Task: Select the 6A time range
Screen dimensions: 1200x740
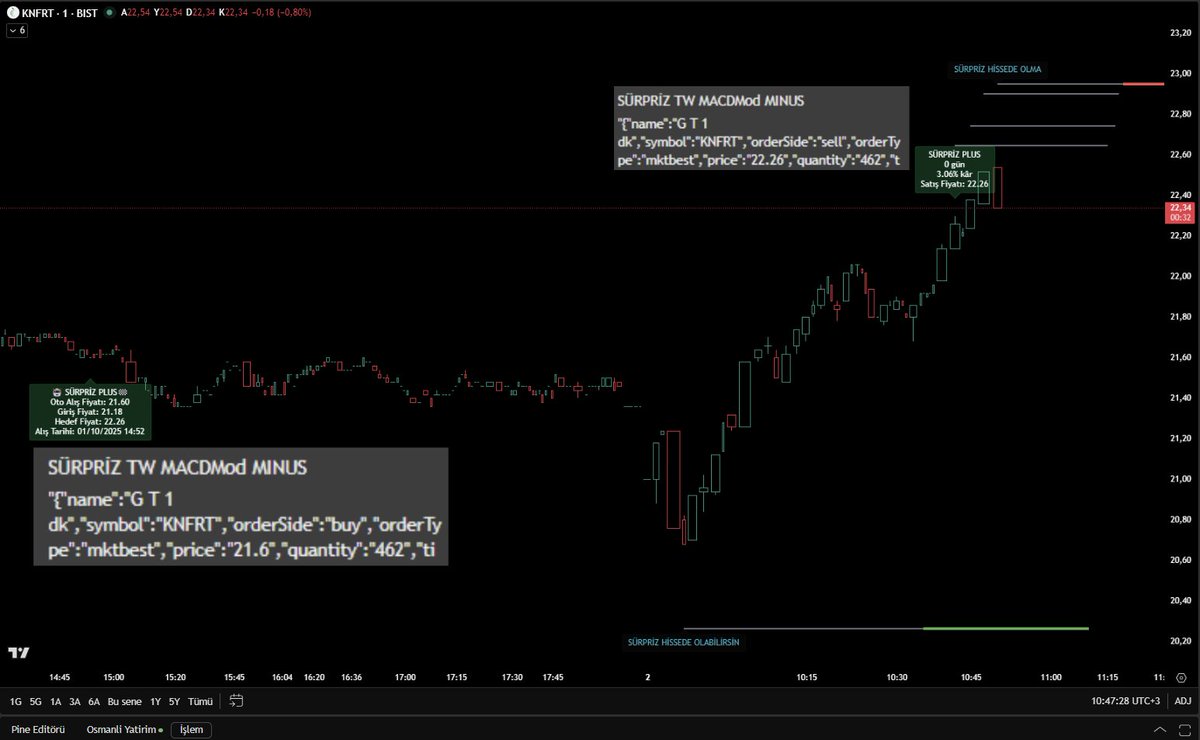Action: 94,702
